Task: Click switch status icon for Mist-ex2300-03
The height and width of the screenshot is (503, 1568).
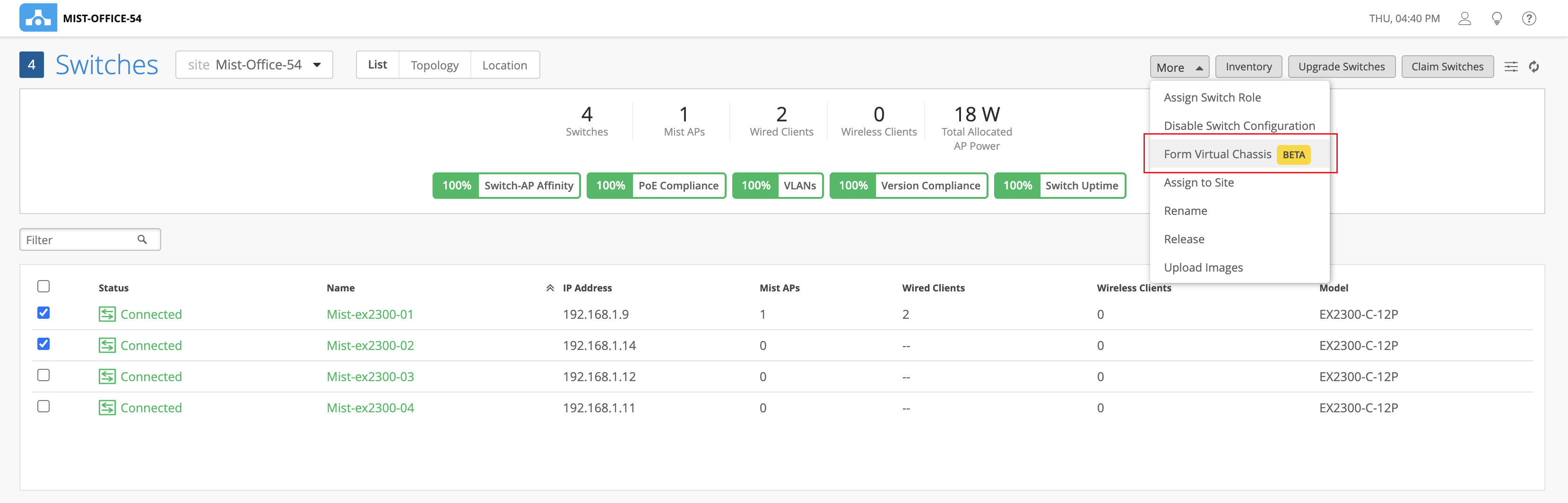Action: (x=107, y=376)
